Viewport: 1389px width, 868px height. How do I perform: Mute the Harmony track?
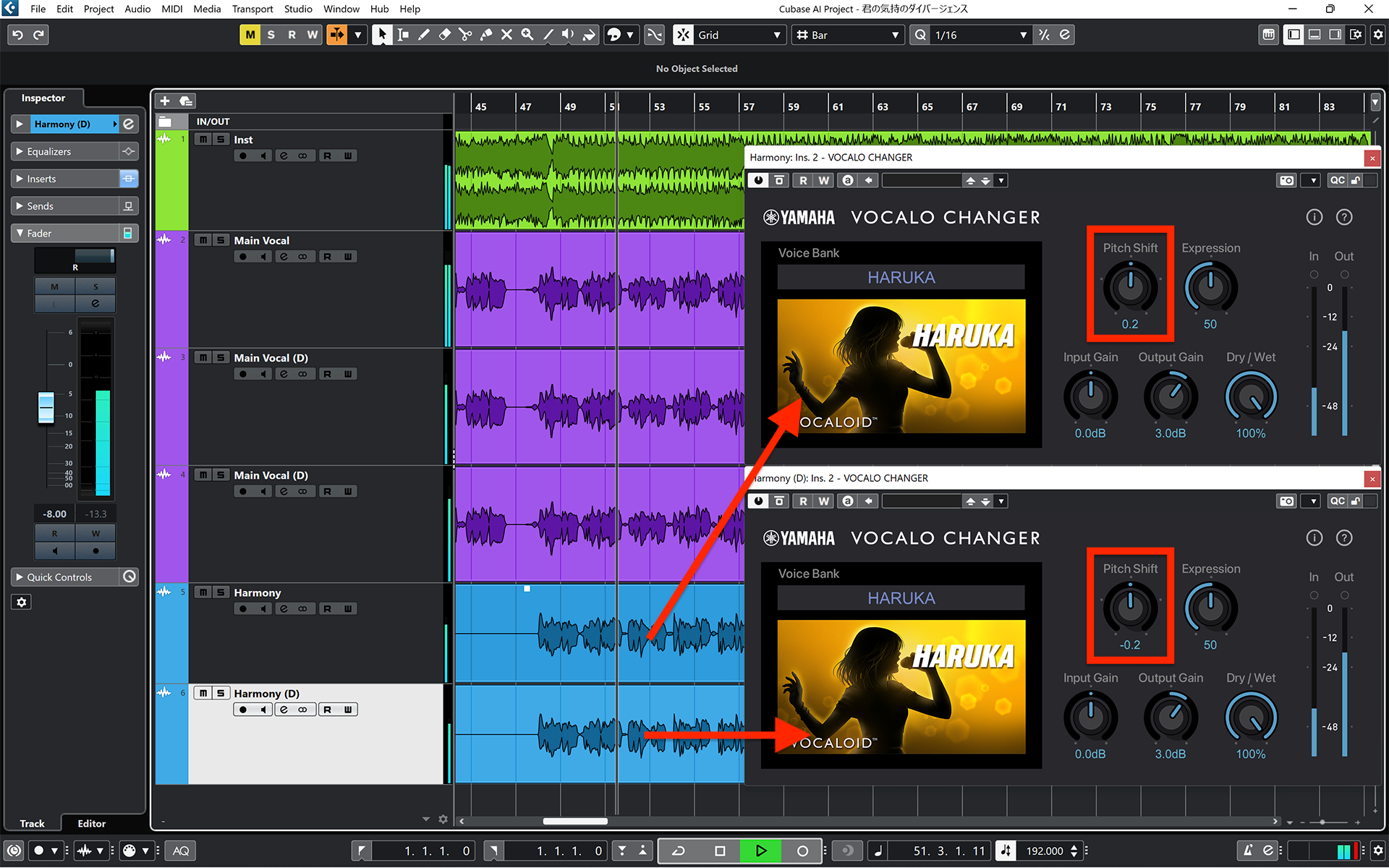coord(203,592)
